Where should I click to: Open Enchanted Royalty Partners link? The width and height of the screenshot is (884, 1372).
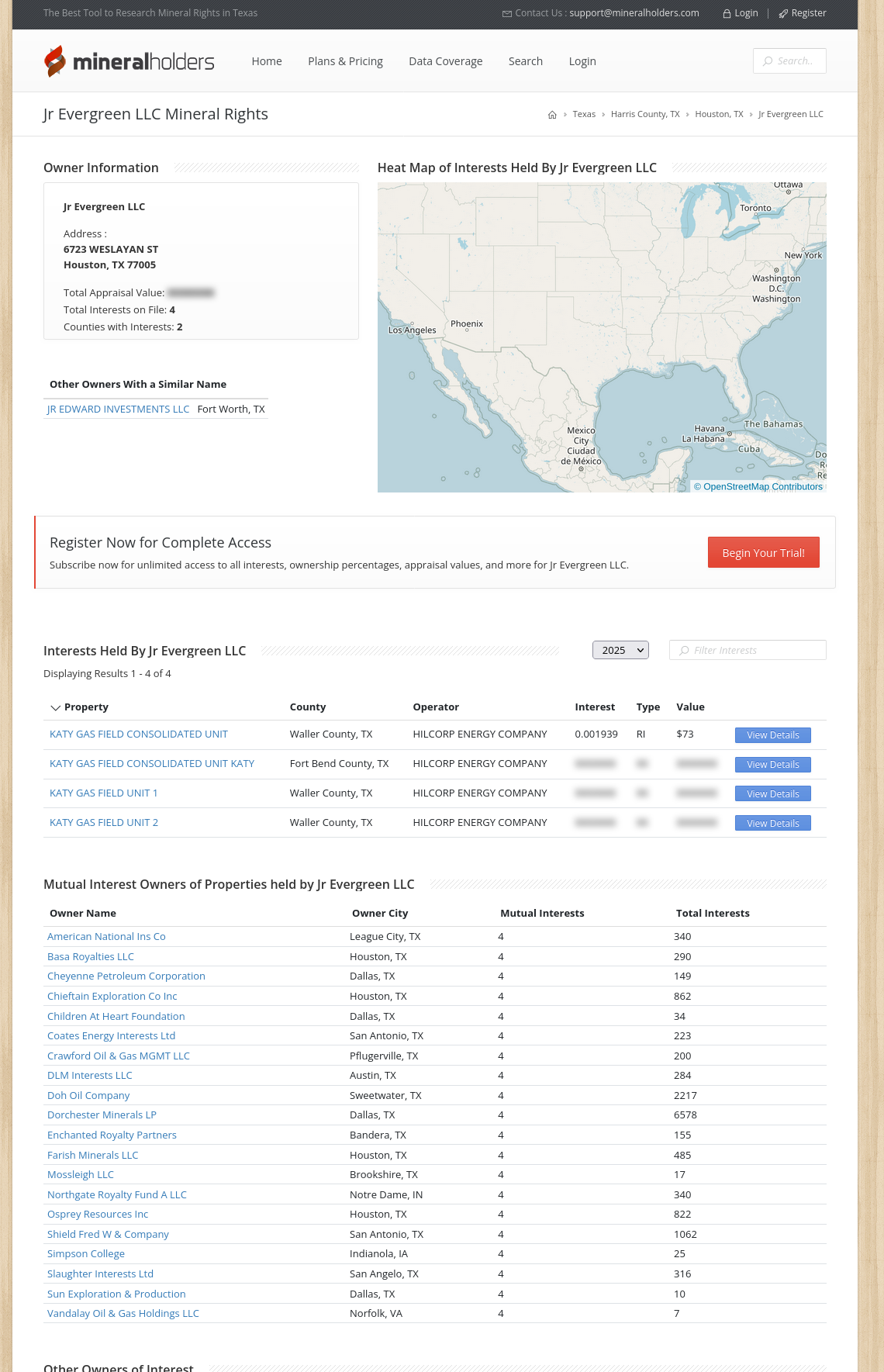click(112, 1135)
